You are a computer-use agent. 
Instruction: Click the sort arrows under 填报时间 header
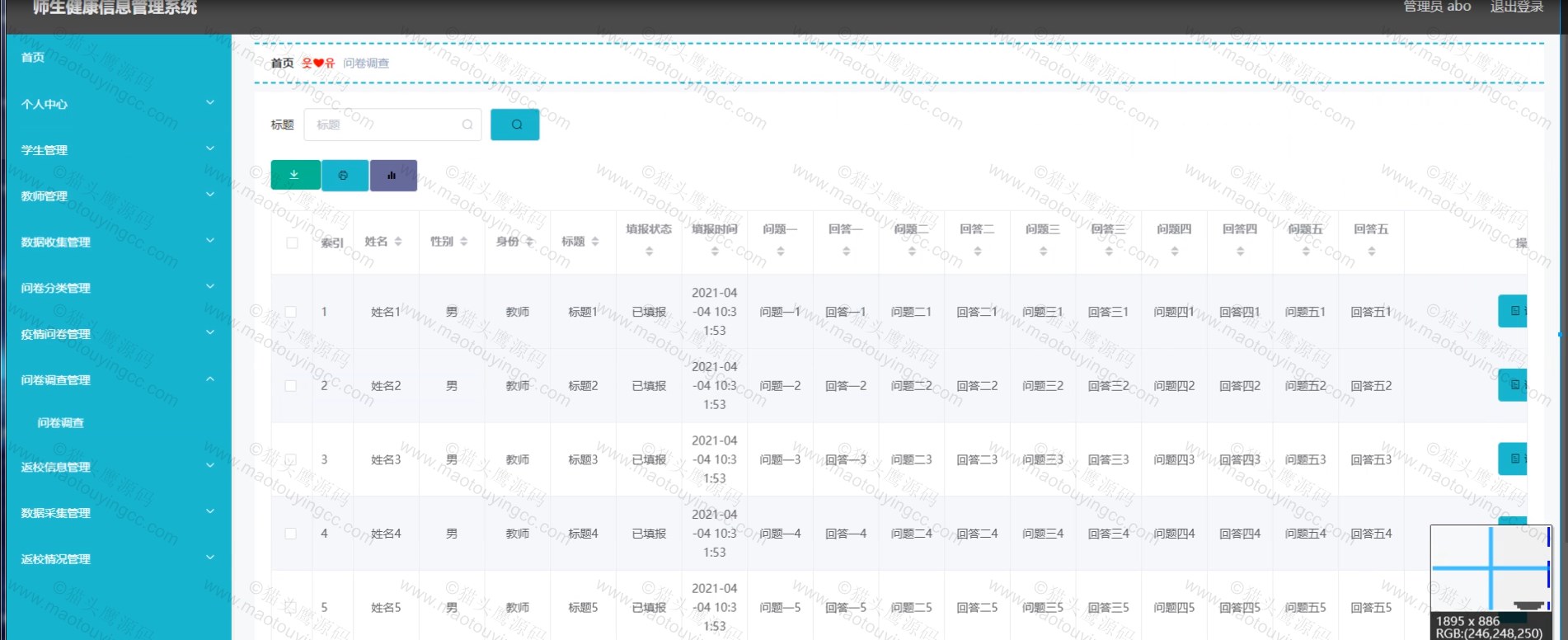point(715,251)
